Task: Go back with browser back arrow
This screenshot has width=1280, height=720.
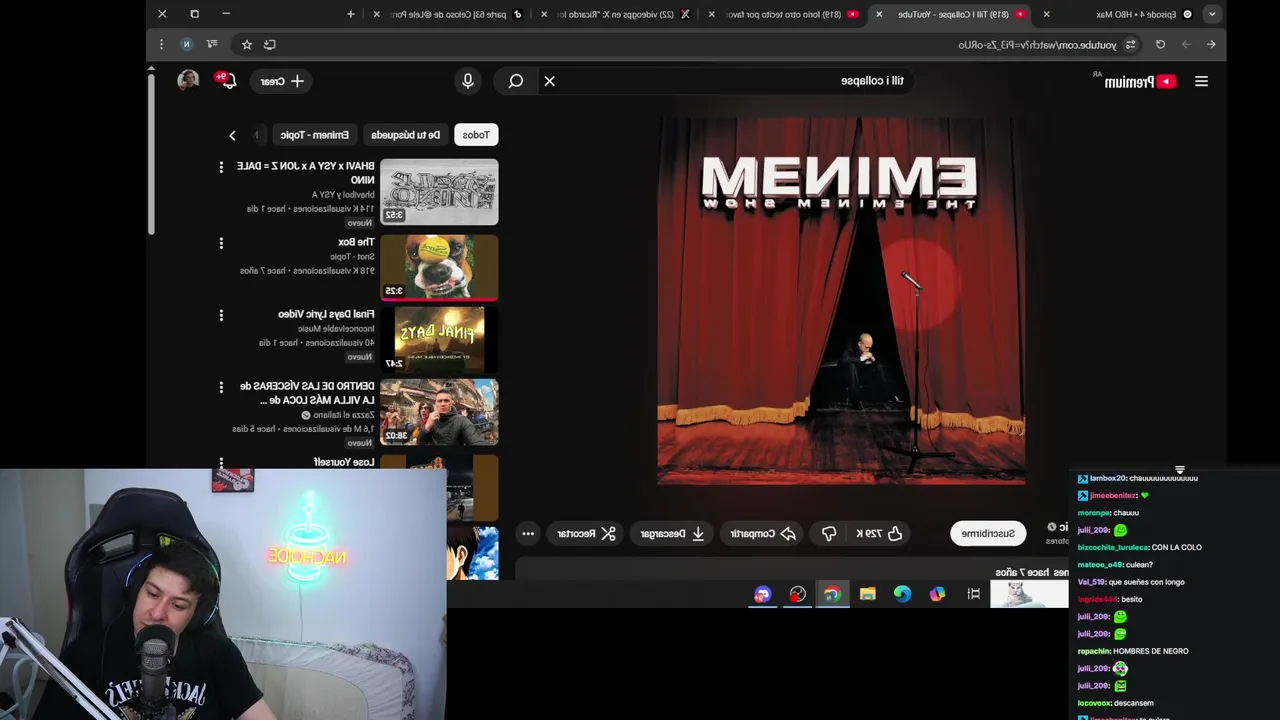Action: click(1211, 44)
